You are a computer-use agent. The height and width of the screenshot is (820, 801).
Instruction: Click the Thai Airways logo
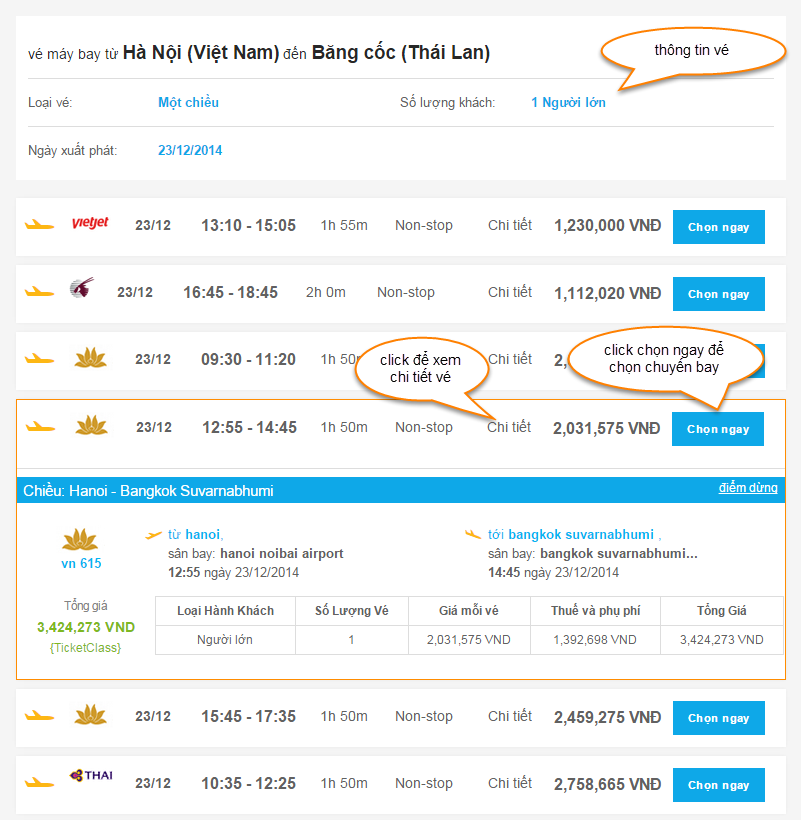point(91,776)
